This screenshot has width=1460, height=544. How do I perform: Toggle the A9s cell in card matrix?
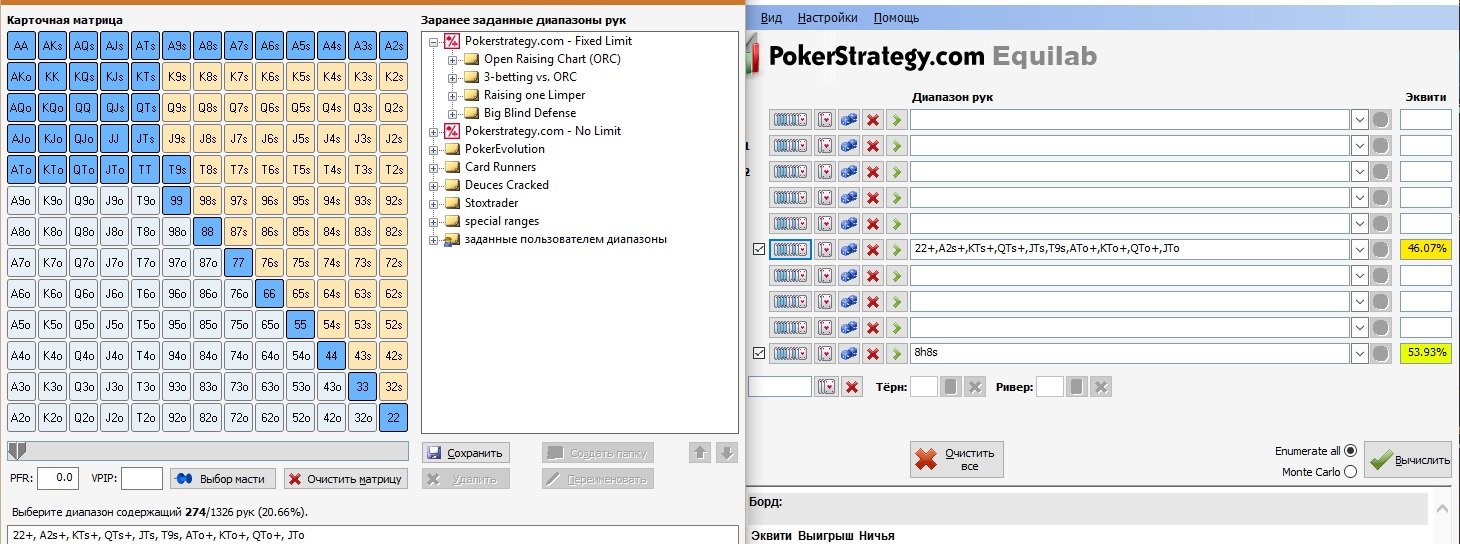[x=176, y=45]
